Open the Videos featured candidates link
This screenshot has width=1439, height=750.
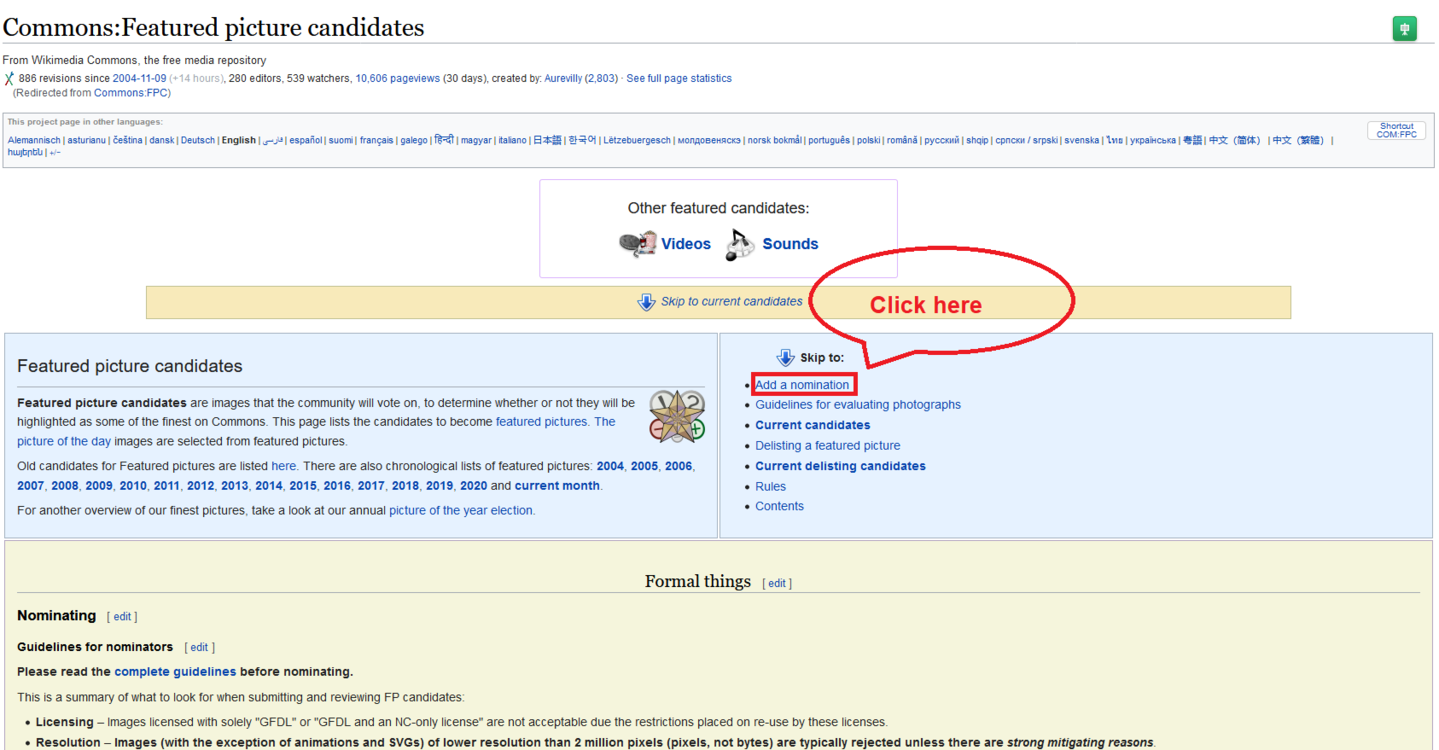click(x=685, y=244)
